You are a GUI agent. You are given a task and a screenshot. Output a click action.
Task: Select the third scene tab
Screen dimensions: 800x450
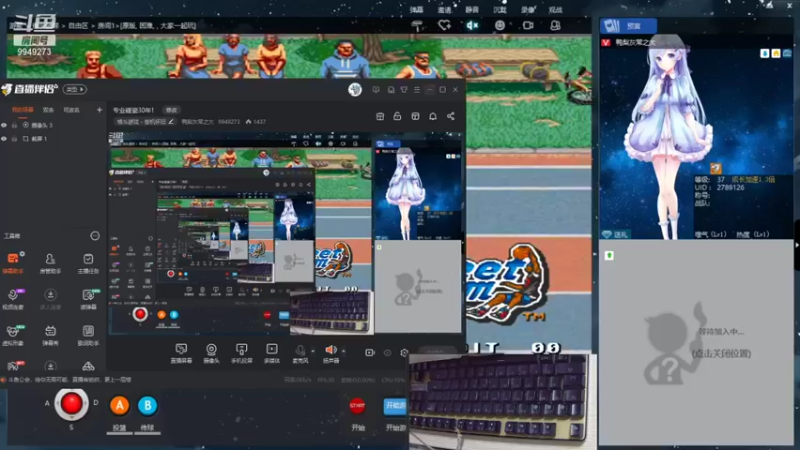pyautogui.click(x=71, y=110)
